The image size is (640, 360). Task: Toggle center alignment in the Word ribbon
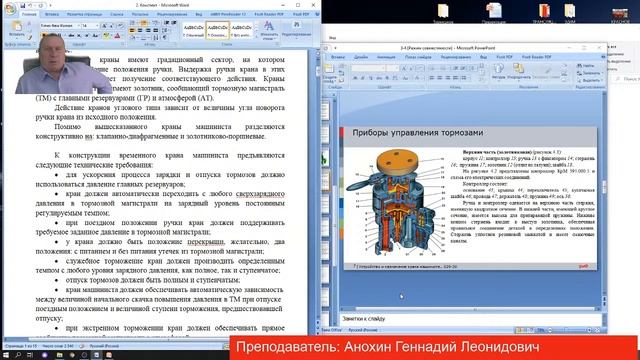(140, 31)
